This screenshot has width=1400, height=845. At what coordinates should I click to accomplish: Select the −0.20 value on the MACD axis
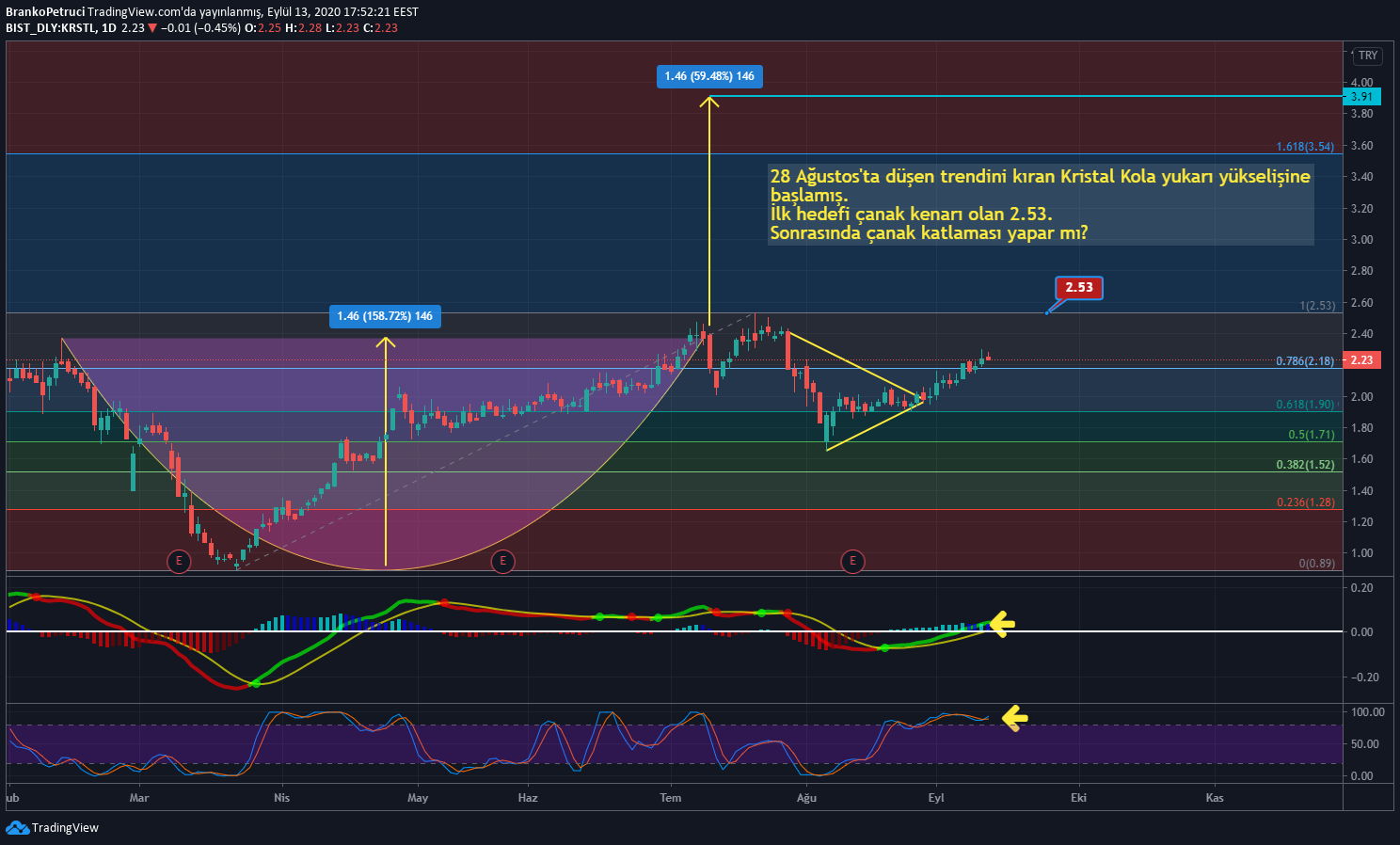(1364, 678)
